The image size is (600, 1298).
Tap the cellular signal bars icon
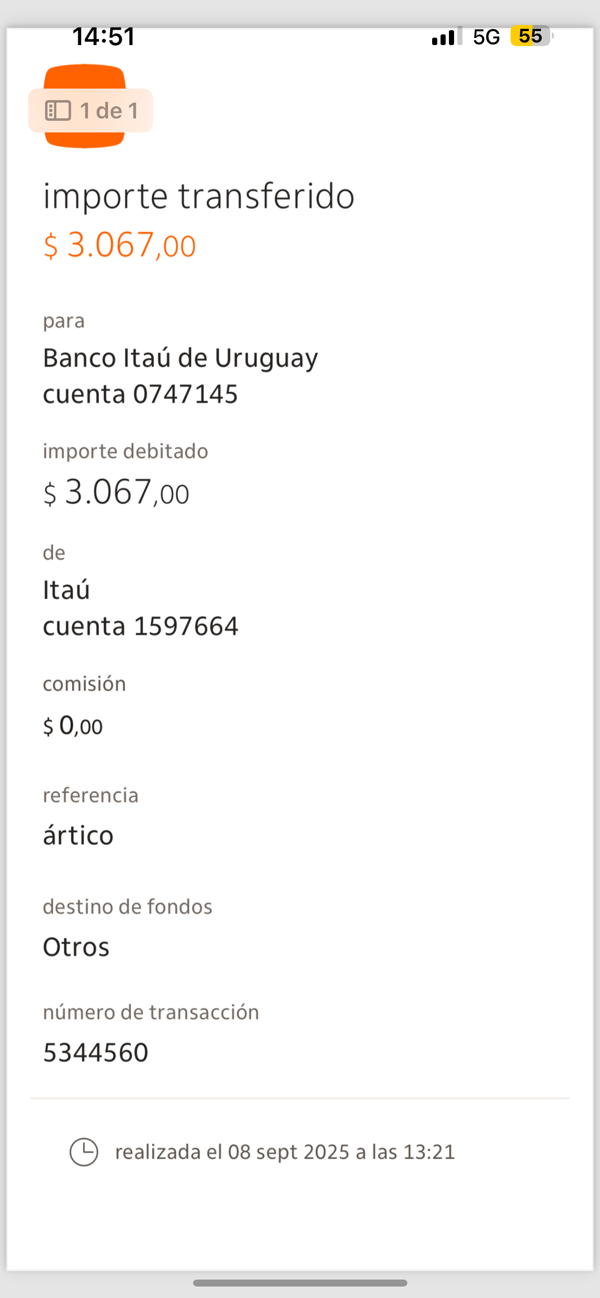[446, 37]
